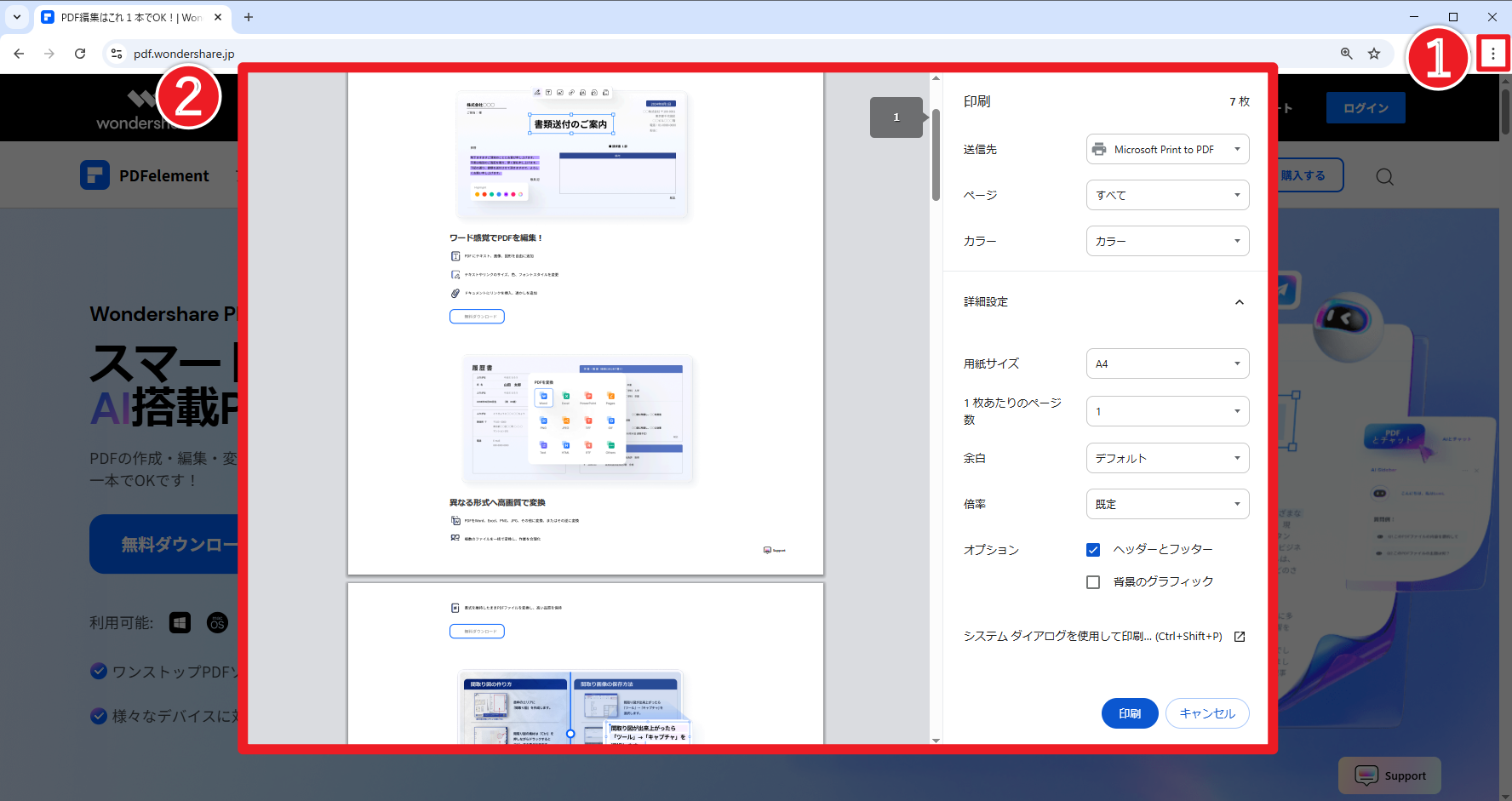
Task: Click the preview scrollbar down arrow
Action: pyautogui.click(x=936, y=740)
